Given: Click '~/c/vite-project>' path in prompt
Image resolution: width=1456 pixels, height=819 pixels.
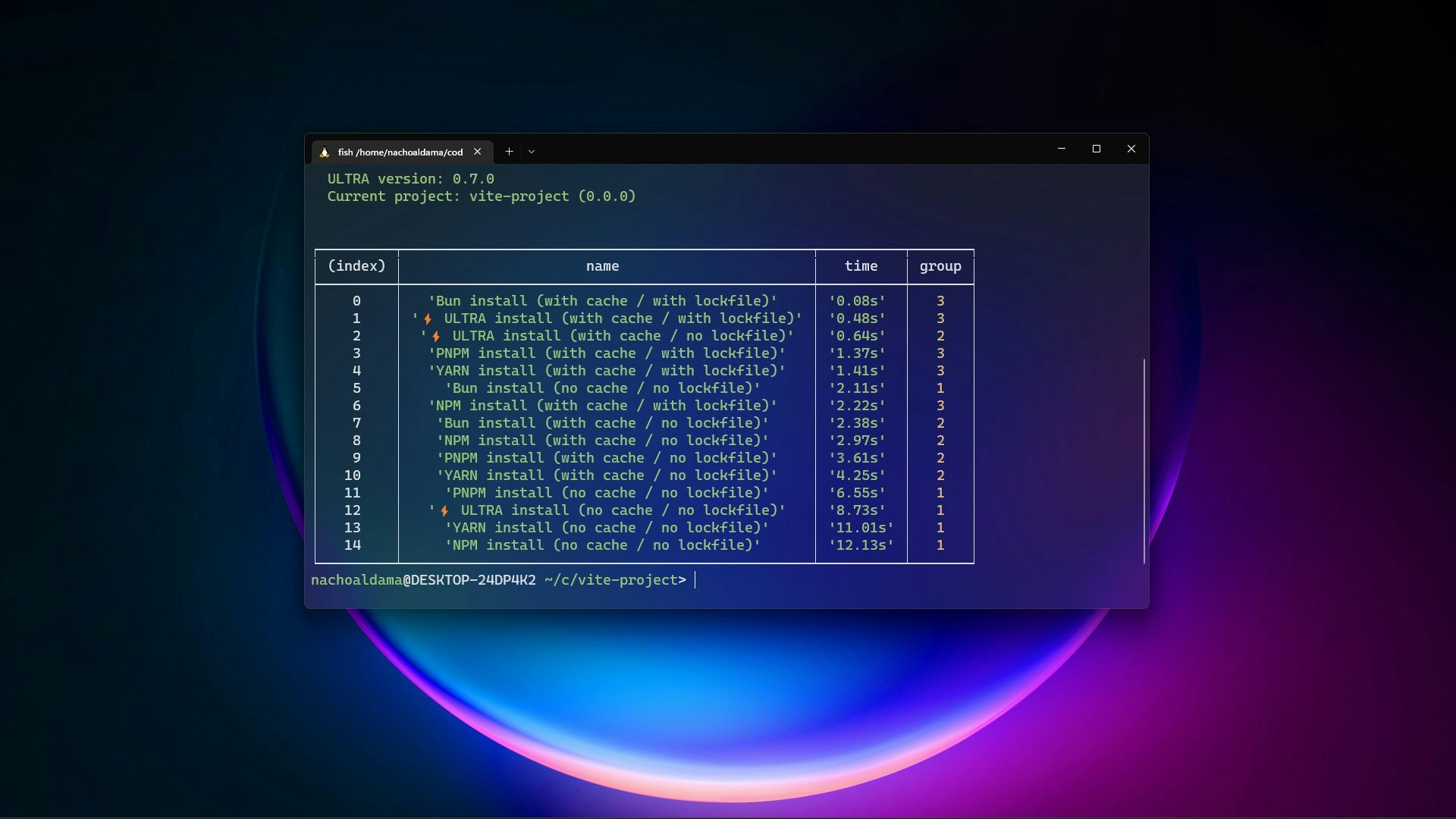Looking at the screenshot, I should tap(615, 580).
